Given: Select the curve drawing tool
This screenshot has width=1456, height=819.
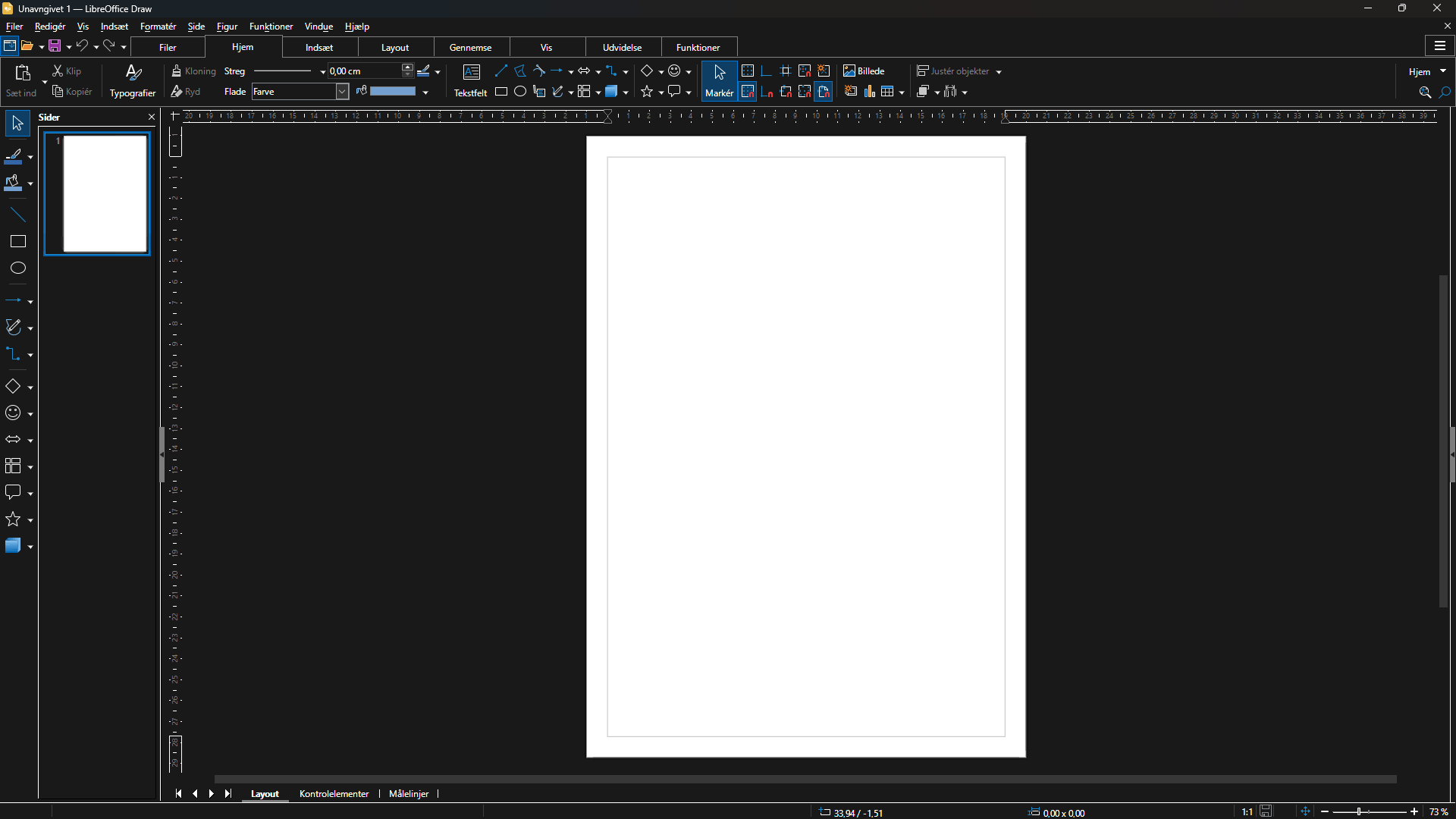Looking at the screenshot, I should [538, 71].
